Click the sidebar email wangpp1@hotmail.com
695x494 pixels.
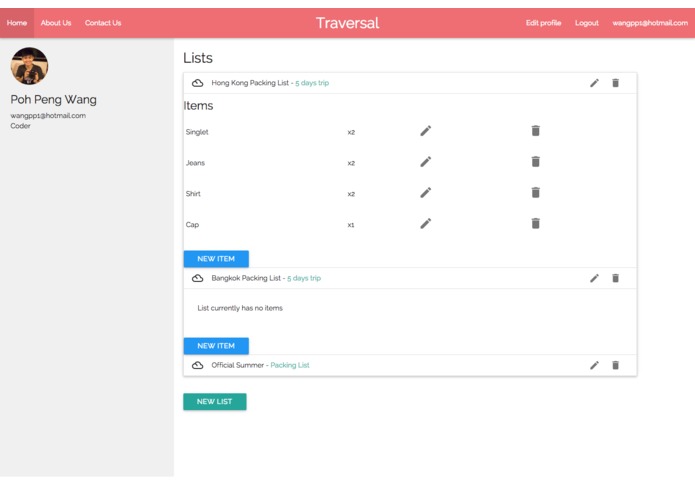48,116
